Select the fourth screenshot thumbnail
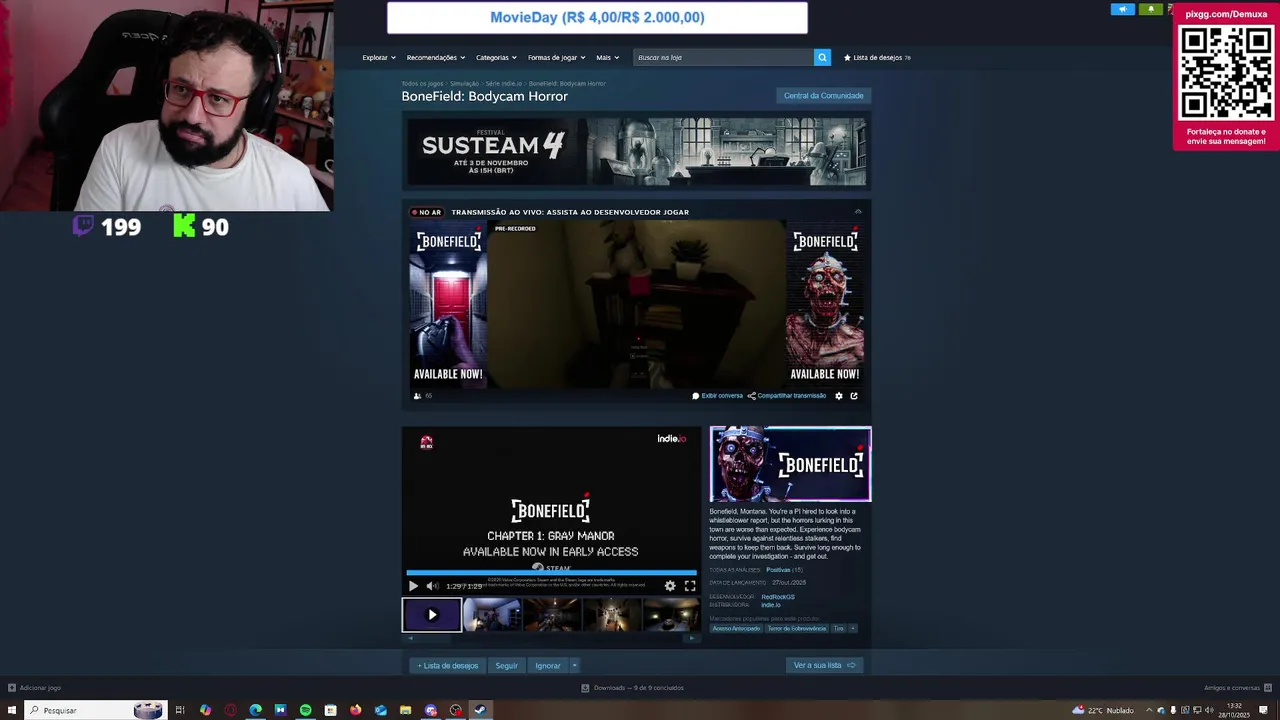 click(x=612, y=615)
